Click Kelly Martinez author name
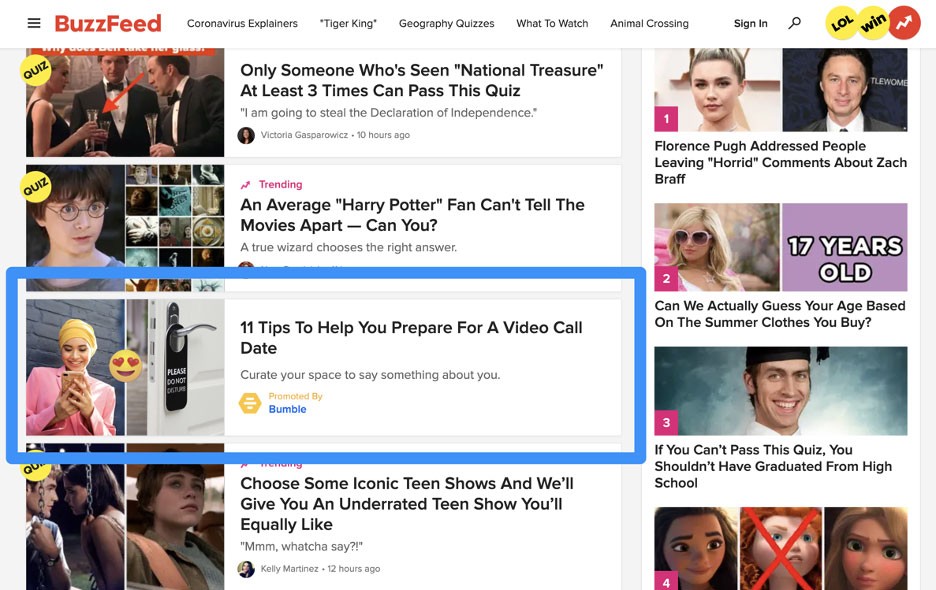The image size is (936, 590). [x=290, y=569]
